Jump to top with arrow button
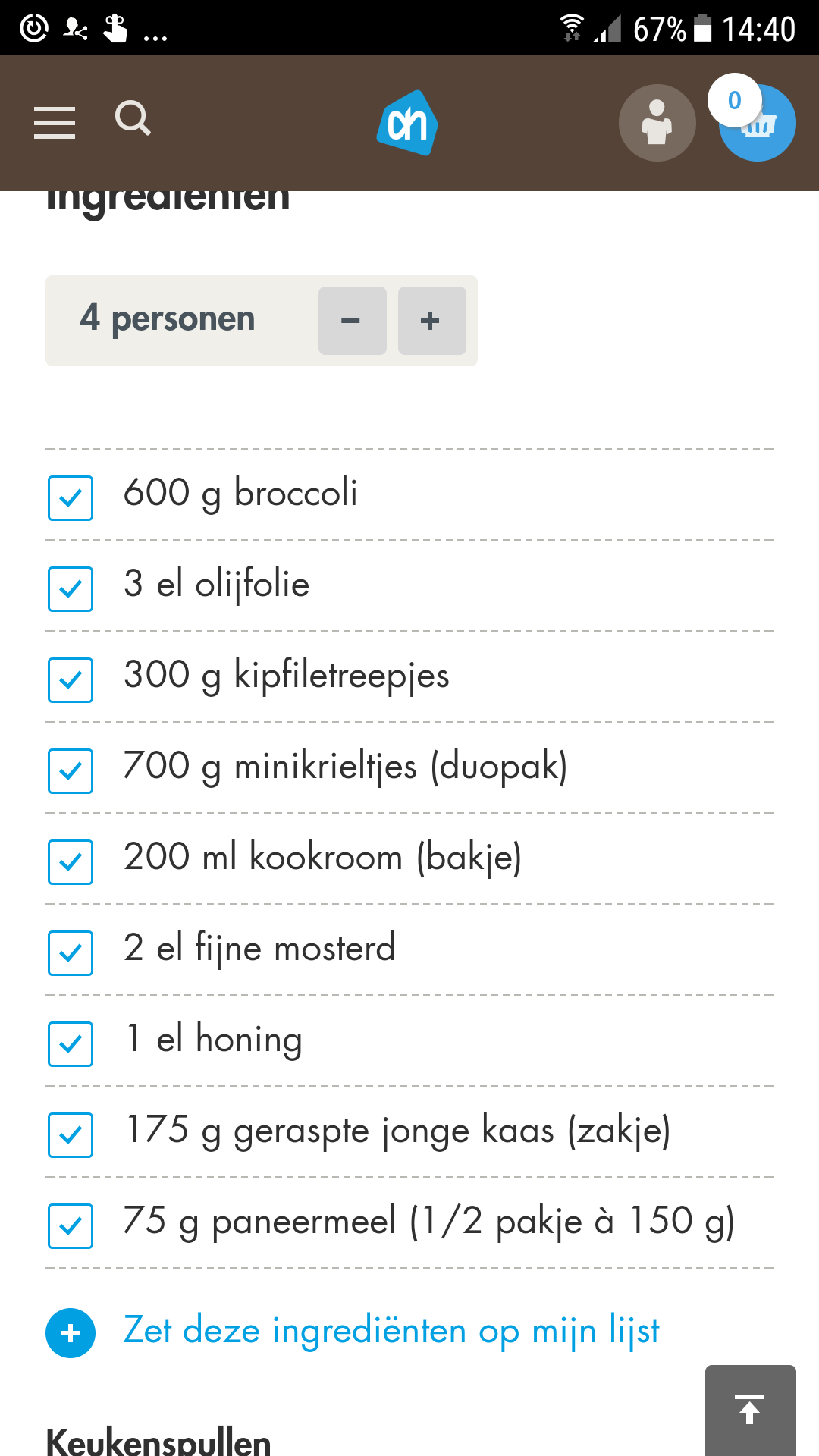The image size is (819, 1456). (x=750, y=1410)
